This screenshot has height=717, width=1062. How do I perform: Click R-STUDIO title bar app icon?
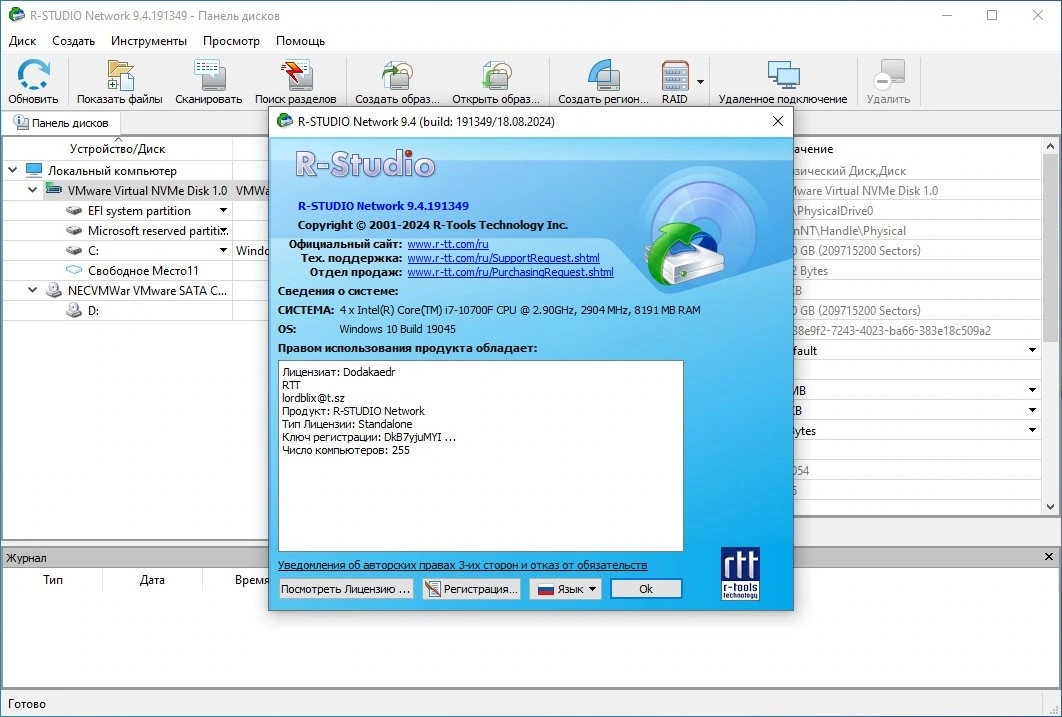click(x=16, y=15)
